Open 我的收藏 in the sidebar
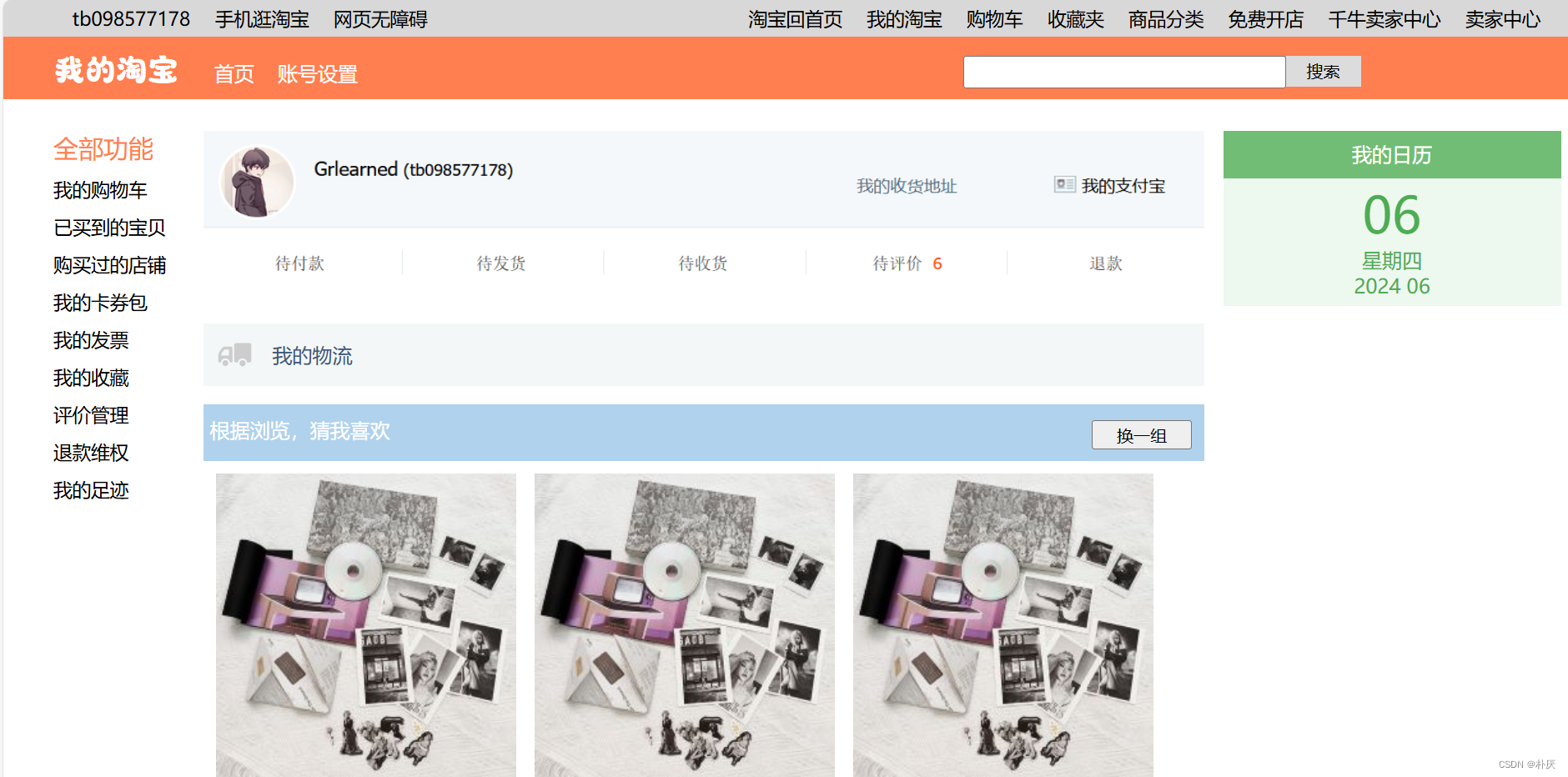1568x777 pixels. (x=91, y=378)
